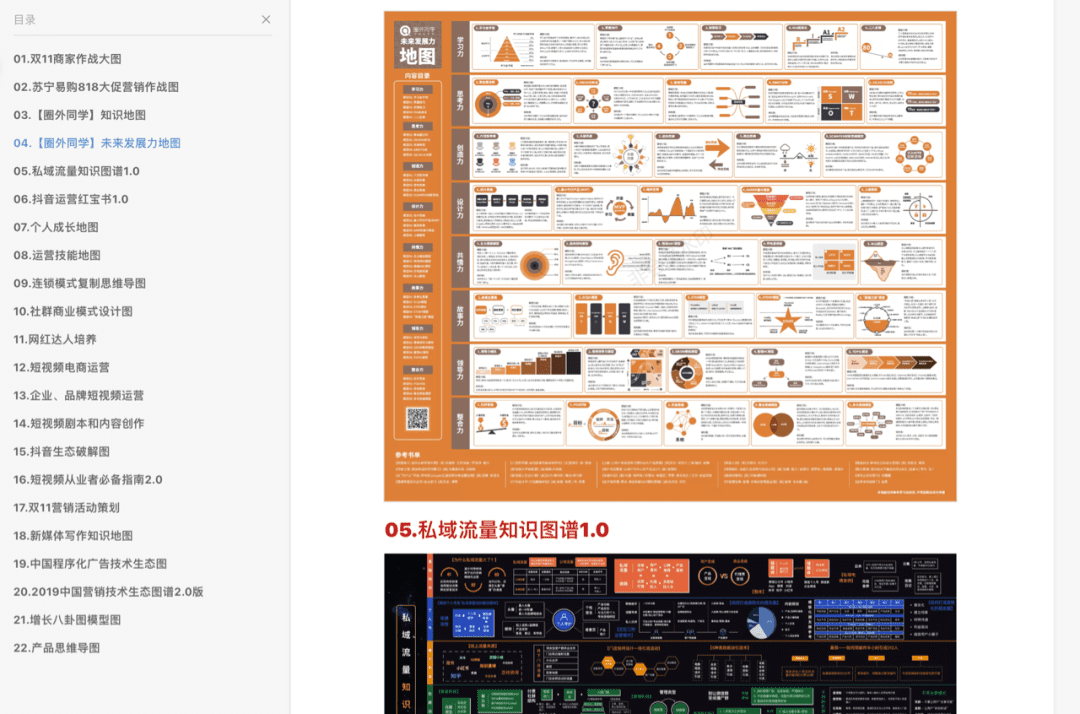Select 13.企业、品牌短视频运营
The image size is (1080, 714).
tap(79, 396)
